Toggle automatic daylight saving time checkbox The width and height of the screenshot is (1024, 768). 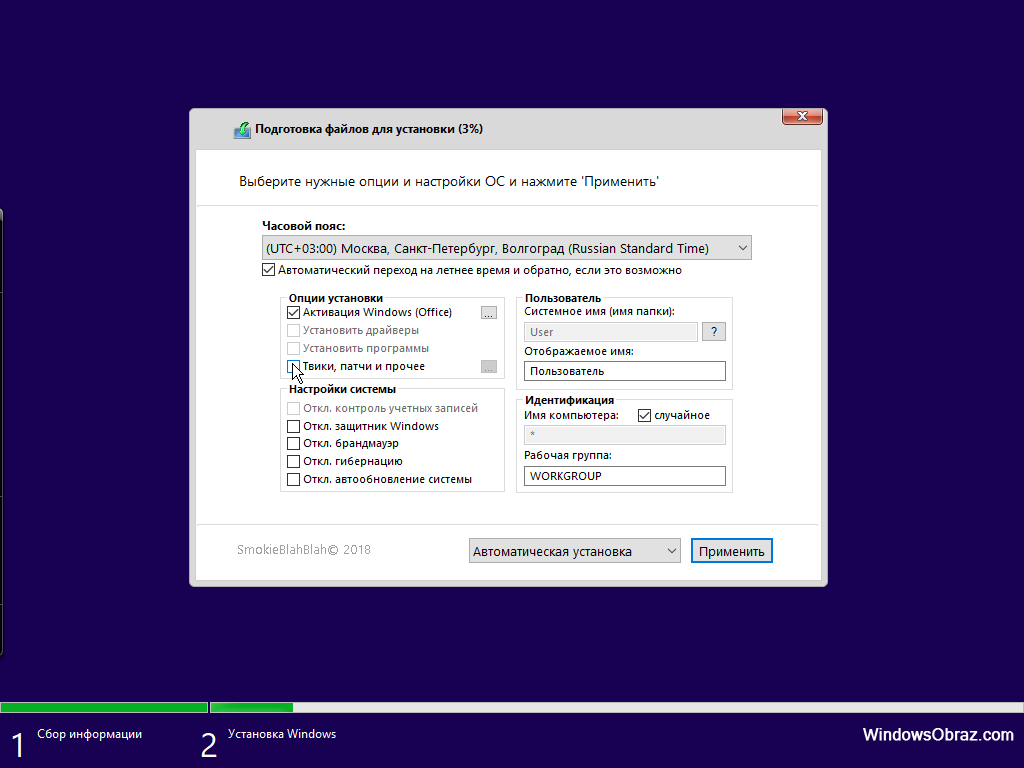click(268, 270)
